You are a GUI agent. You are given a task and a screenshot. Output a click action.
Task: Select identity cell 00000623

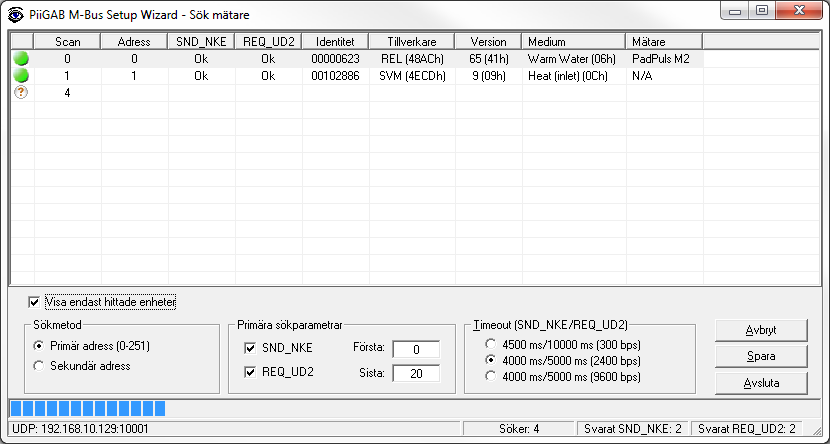(x=336, y=59)
